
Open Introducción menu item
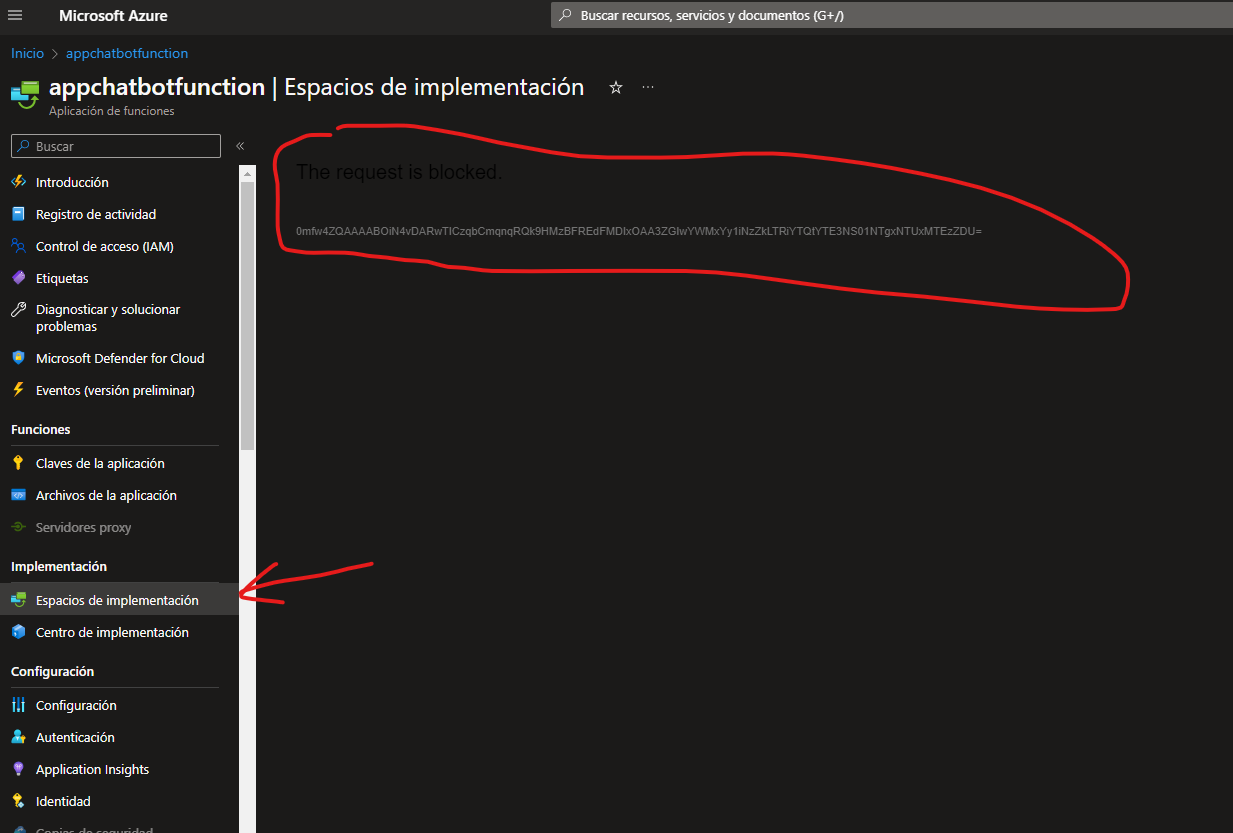pos(72,182)
